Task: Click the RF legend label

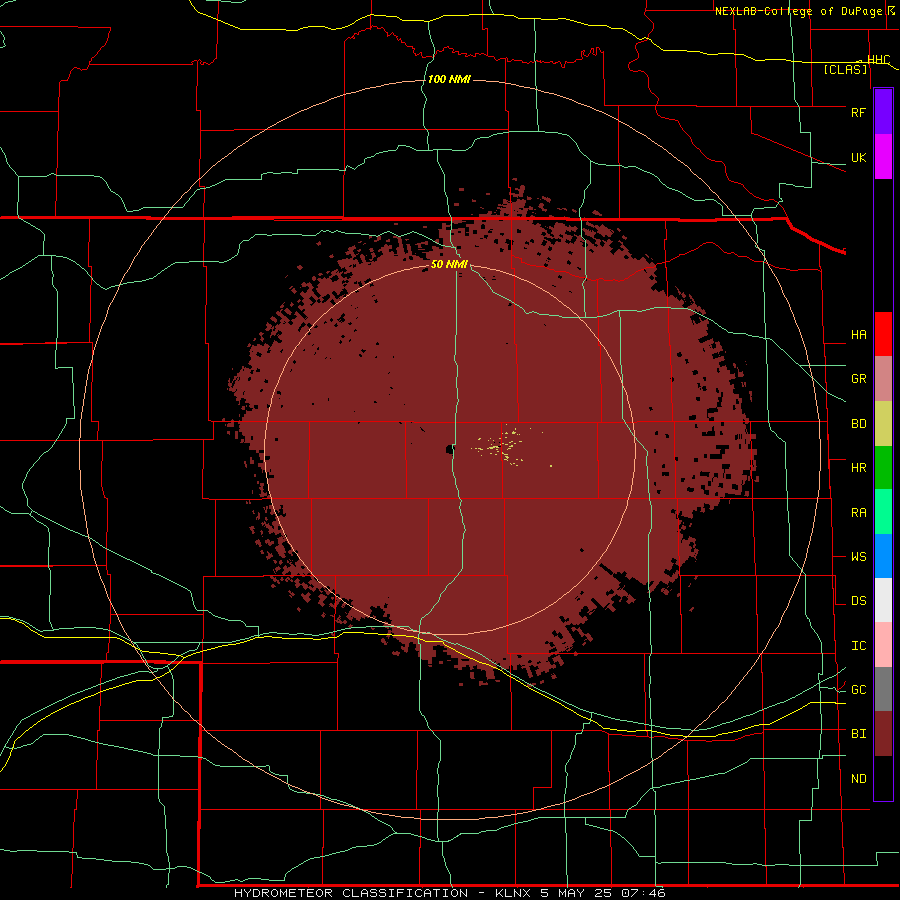Action: click(858, 112)
